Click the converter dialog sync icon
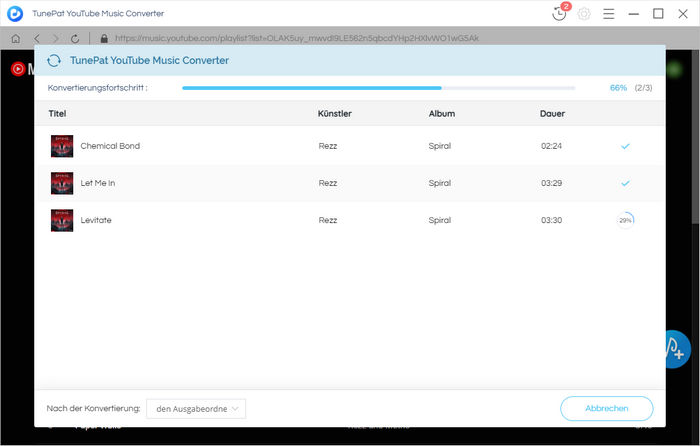Screen dimensions: 700x446 [x=54, y=60]
